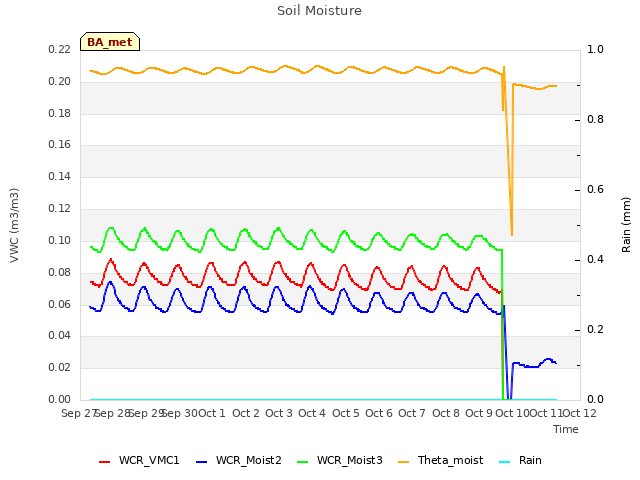Click the Oct 8 date tick label
The width and height of the screenshot is (640, 480).
(446, 413)
